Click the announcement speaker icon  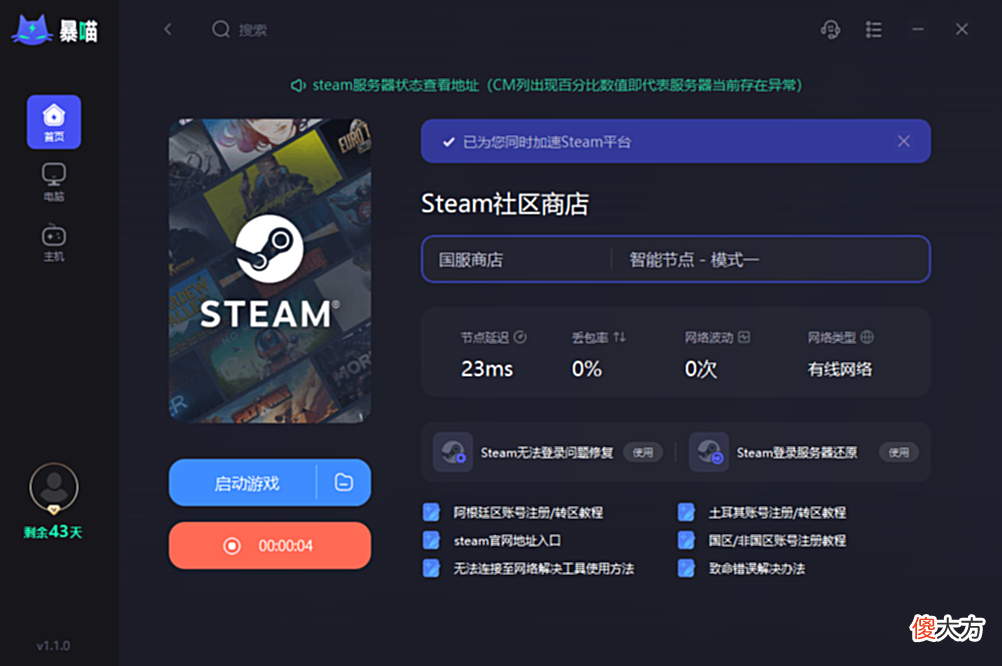click(x=298, y=86)
